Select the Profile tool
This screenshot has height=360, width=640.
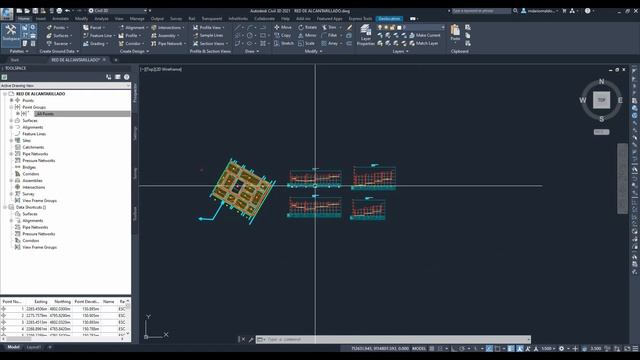[x=129, y=36]
